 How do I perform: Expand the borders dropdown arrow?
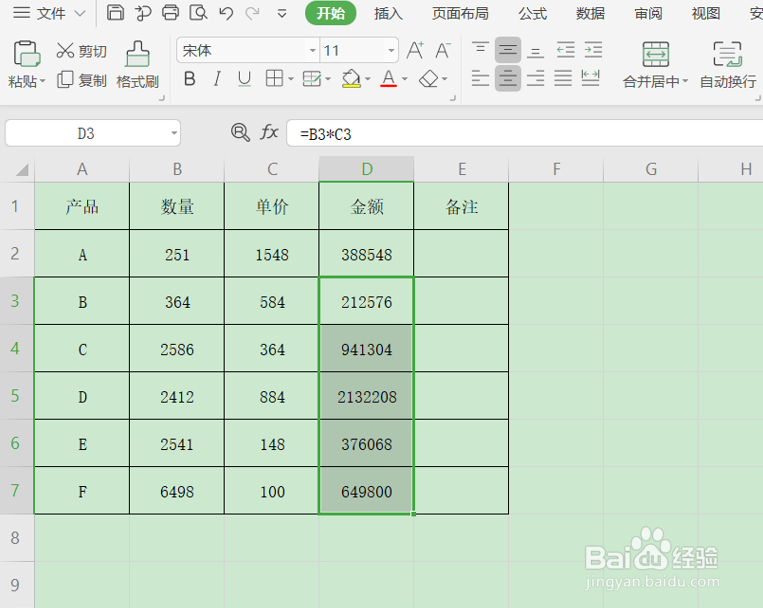coord(291,79)
